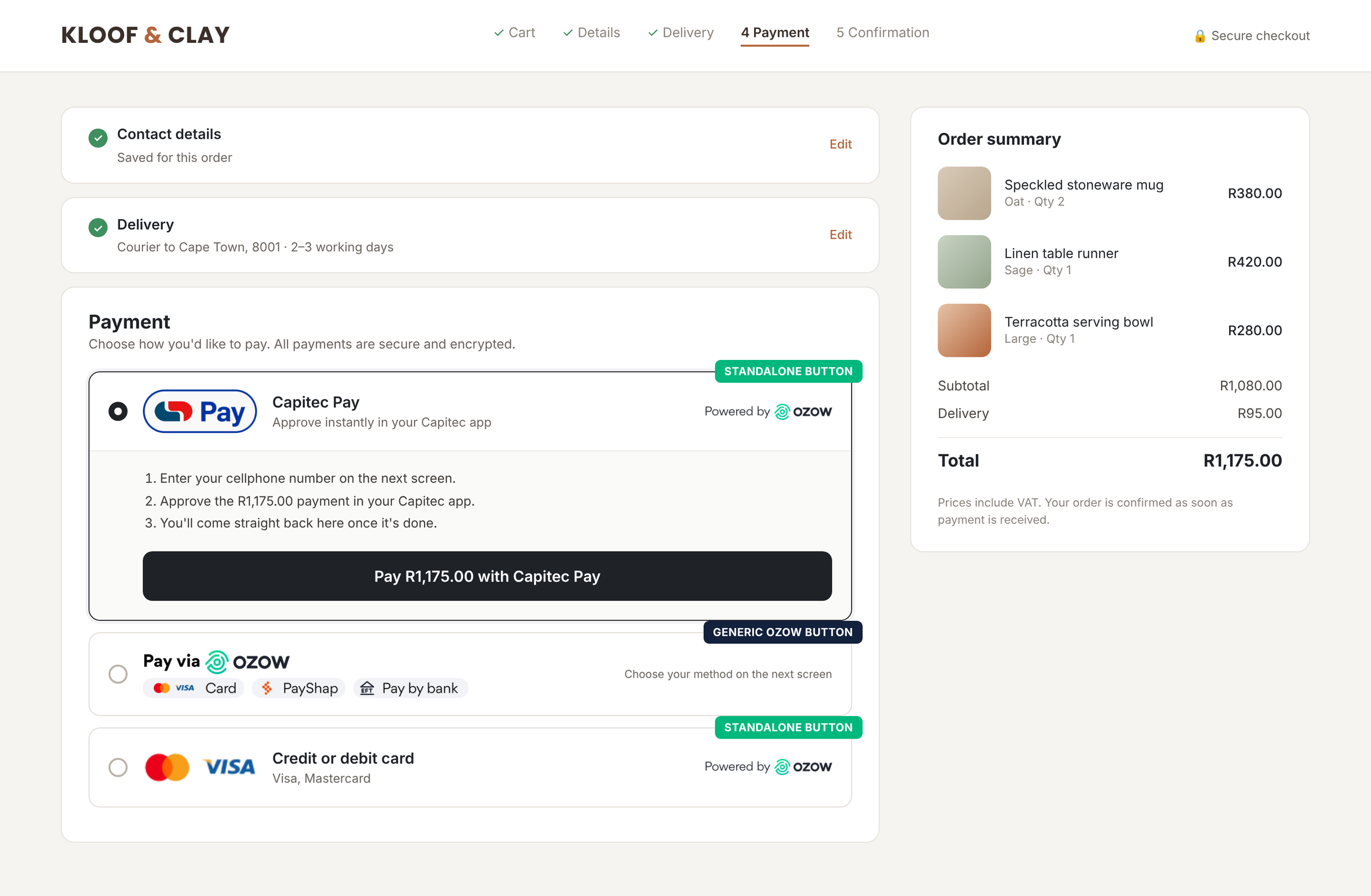1371x896 pixels.
Task: Click the R1,175.00 total amount
Action: click(x=1242, y=461)
